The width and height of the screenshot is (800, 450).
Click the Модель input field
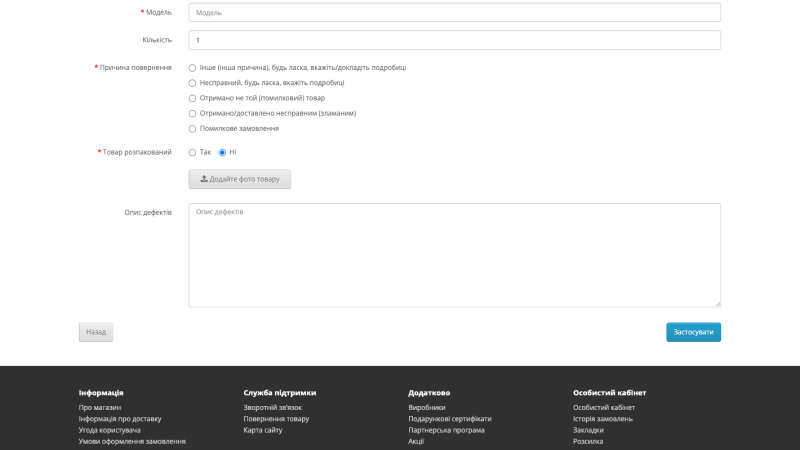click(455, 13)
